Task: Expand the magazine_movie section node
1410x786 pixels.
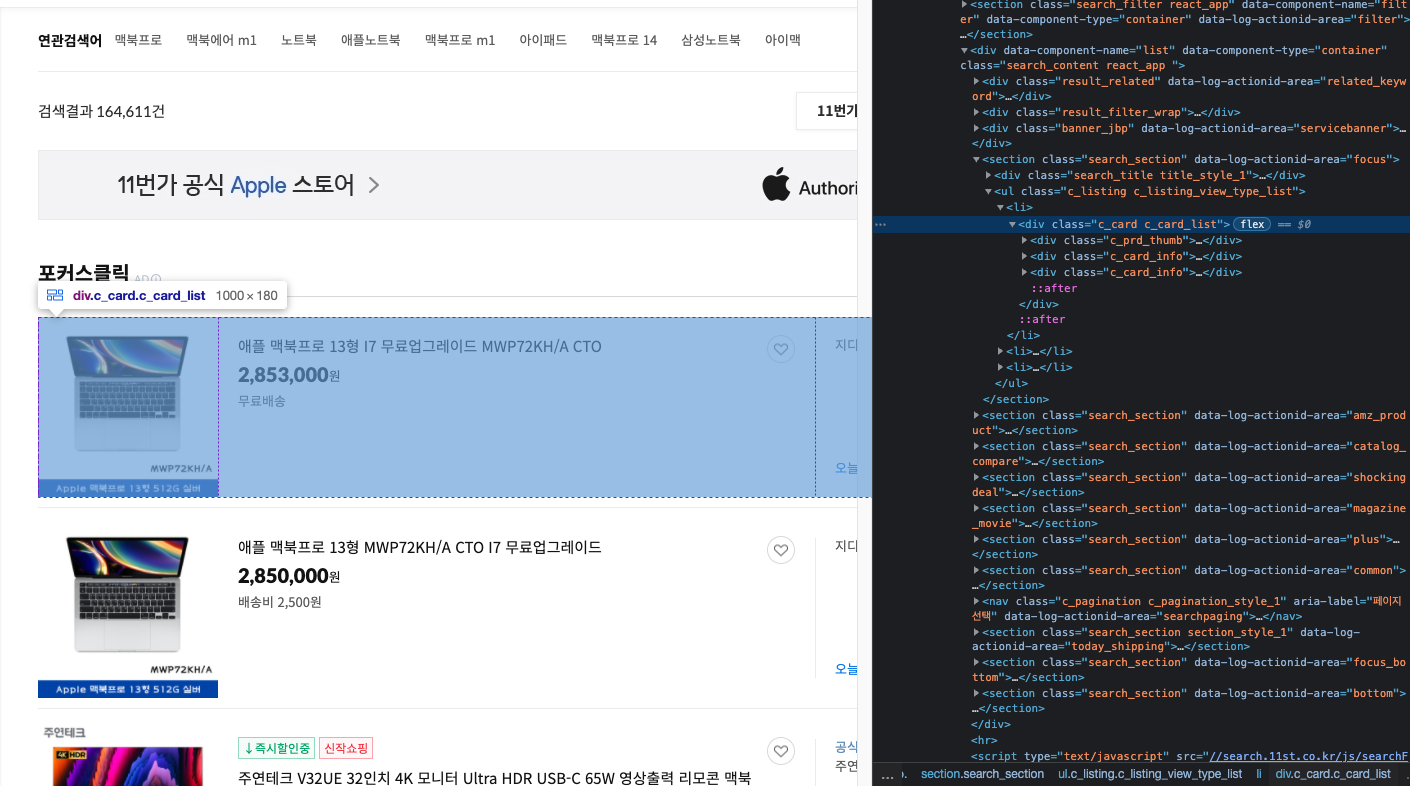Action: (977, 509)
